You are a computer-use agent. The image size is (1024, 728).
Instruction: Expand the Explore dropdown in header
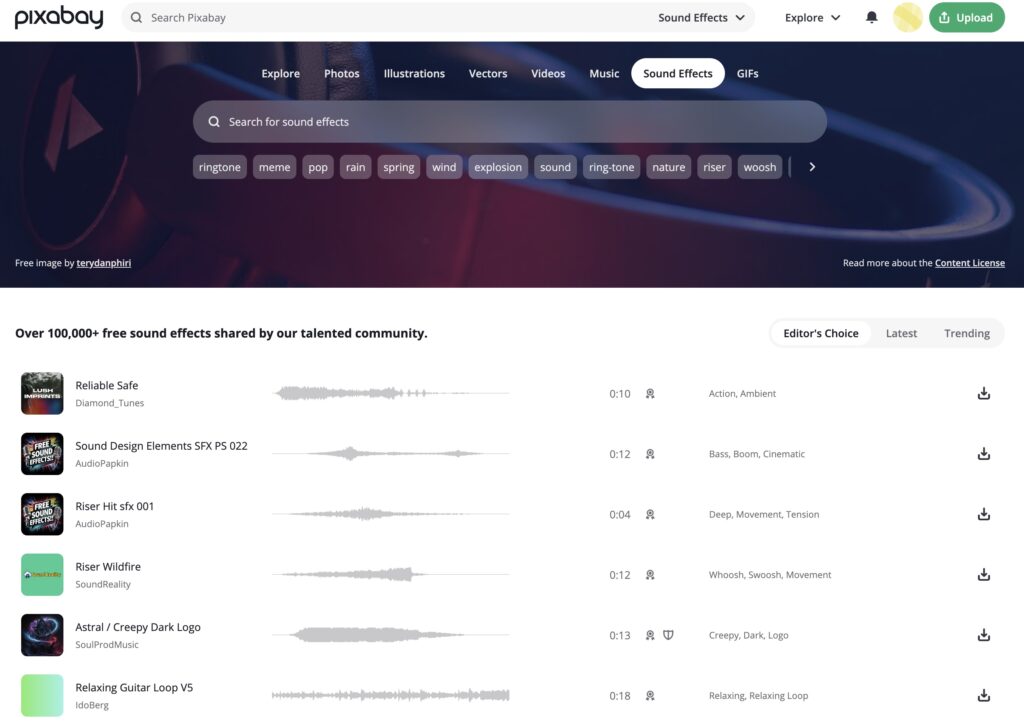(812, 18)
